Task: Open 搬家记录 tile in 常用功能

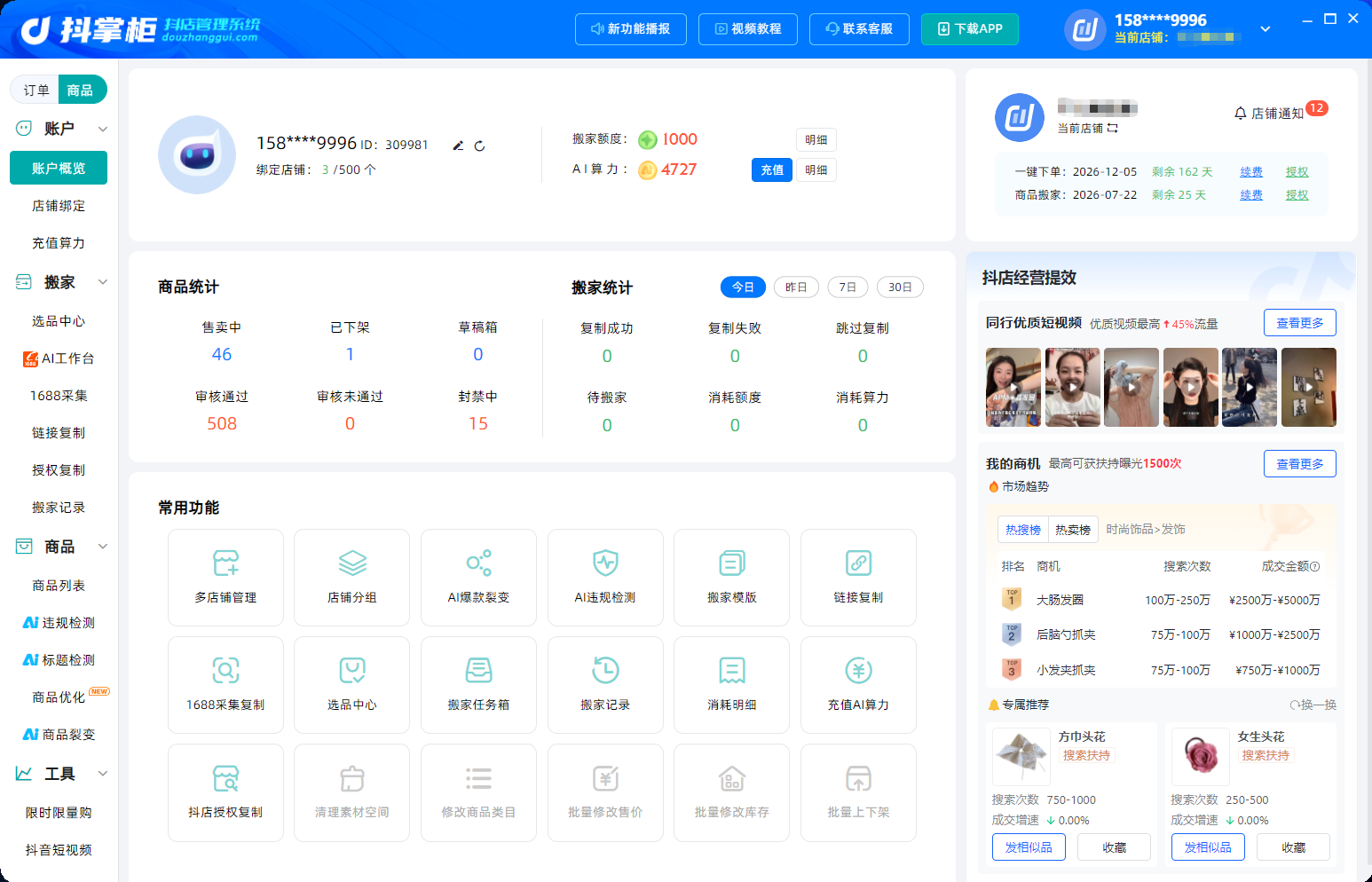Action: 605,685
